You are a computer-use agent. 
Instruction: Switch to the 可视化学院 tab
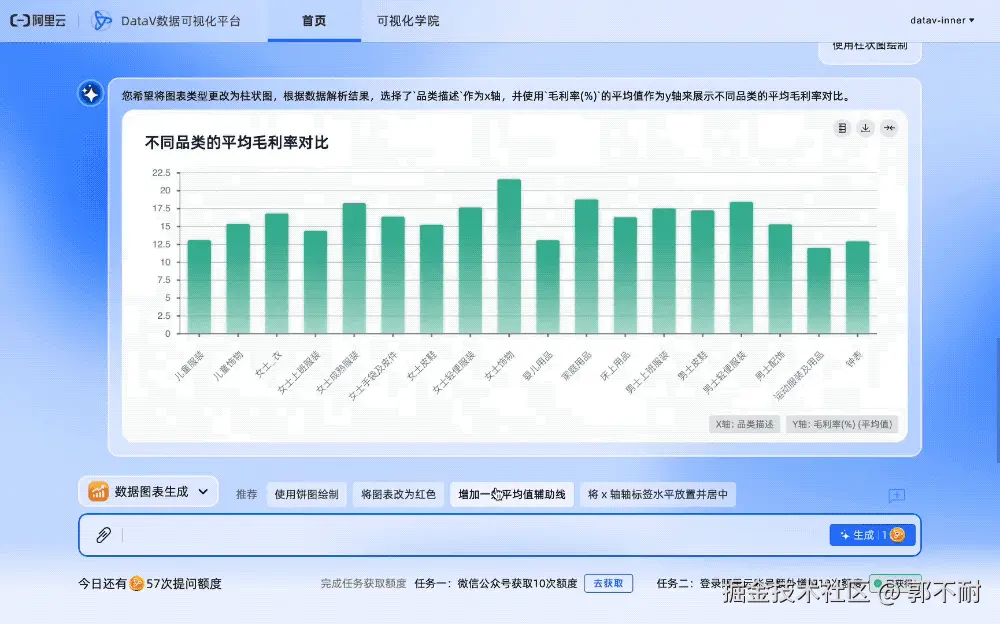click(407, 20)
